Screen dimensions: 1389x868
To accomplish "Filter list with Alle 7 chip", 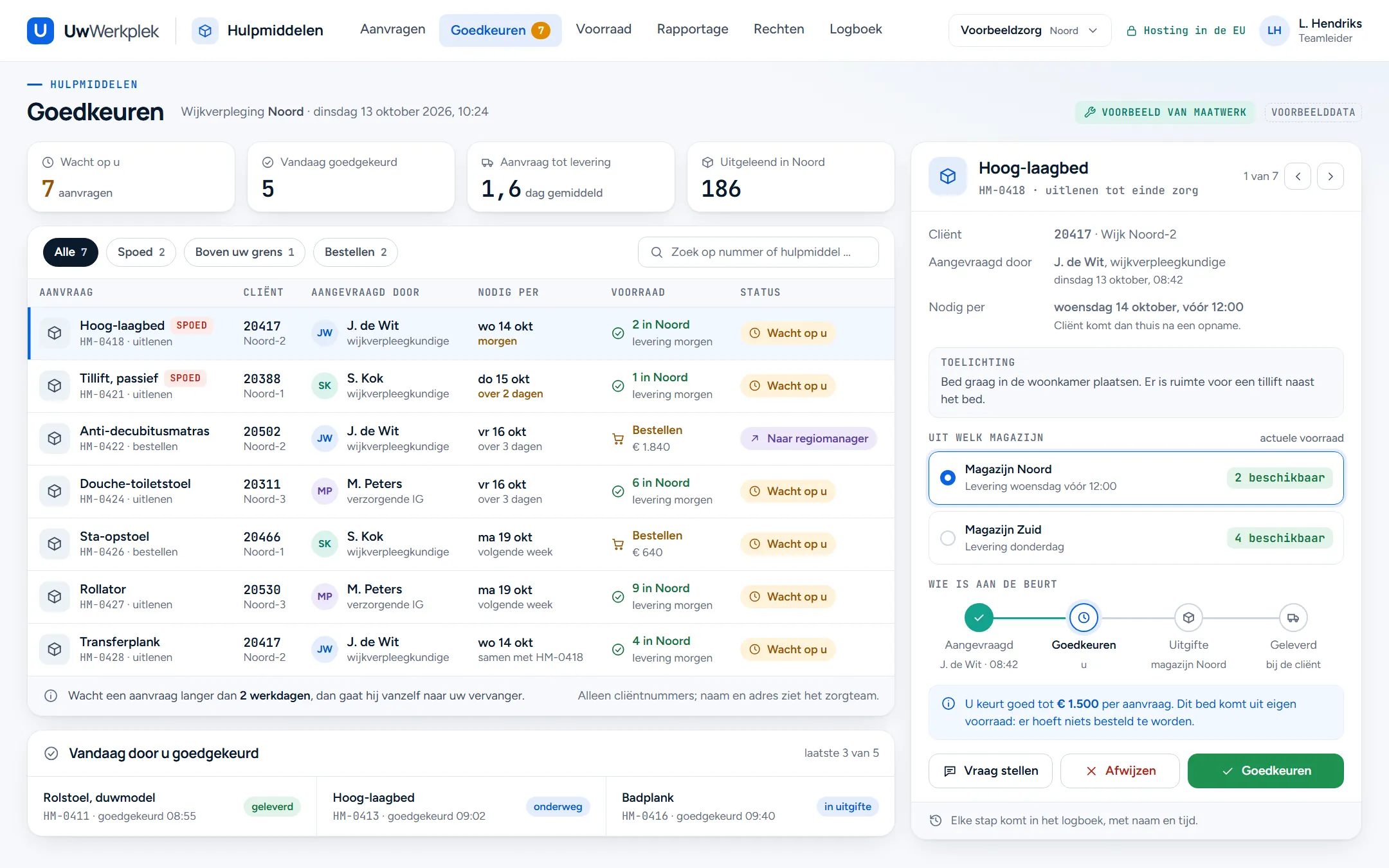I will click(x=71, y=252).
